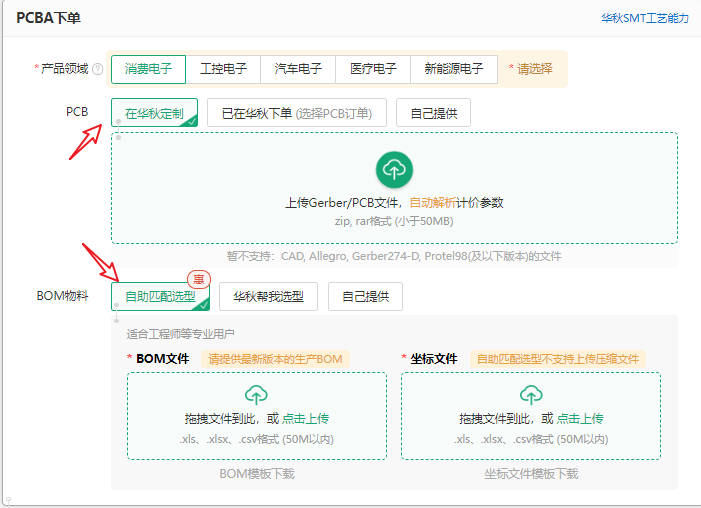Select 消费电子 product field

coord(149,69)
